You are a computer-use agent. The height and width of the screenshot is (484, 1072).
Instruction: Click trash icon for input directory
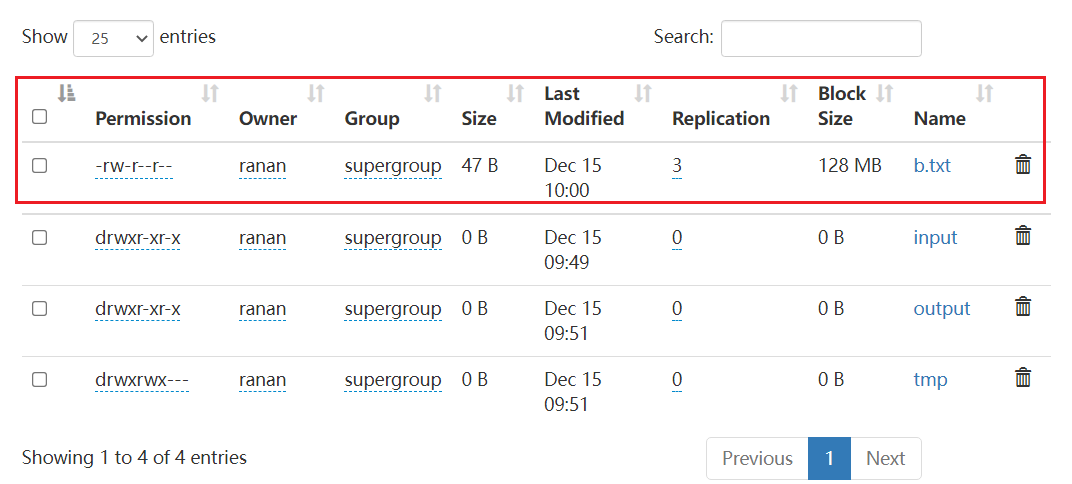click(1023, 236)
